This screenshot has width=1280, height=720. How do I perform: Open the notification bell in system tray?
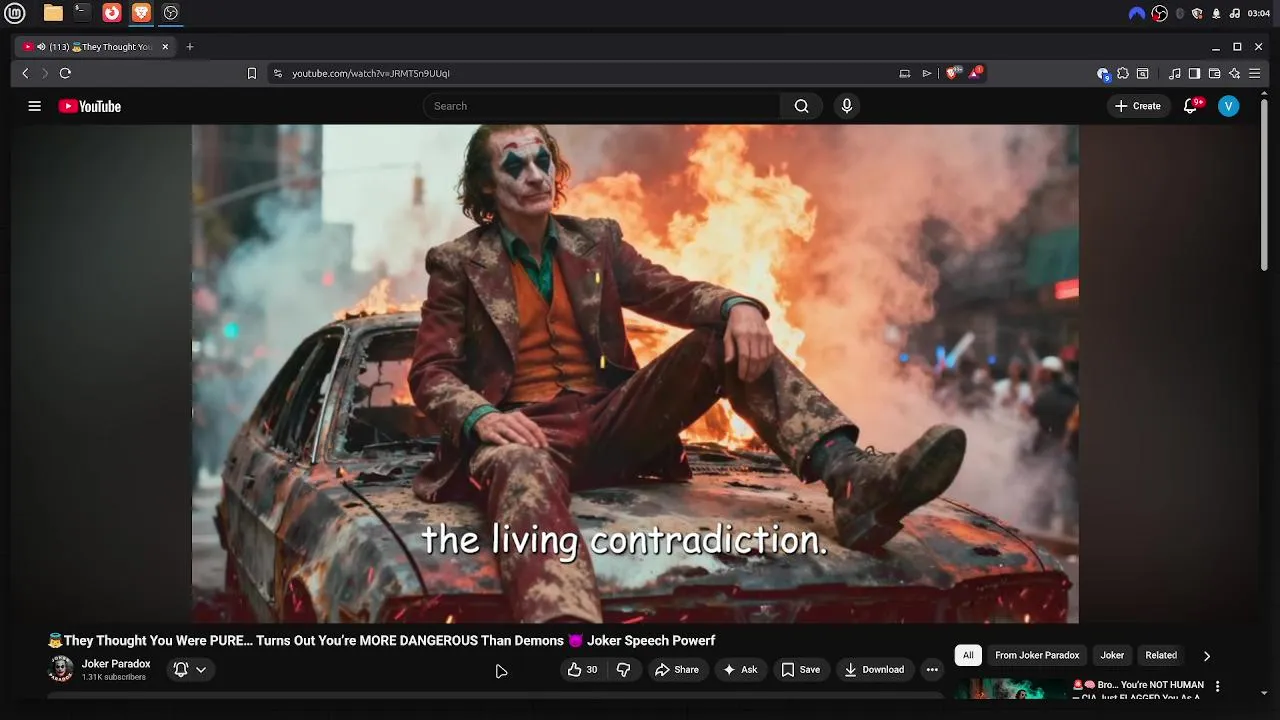[x=1216, y=13]
